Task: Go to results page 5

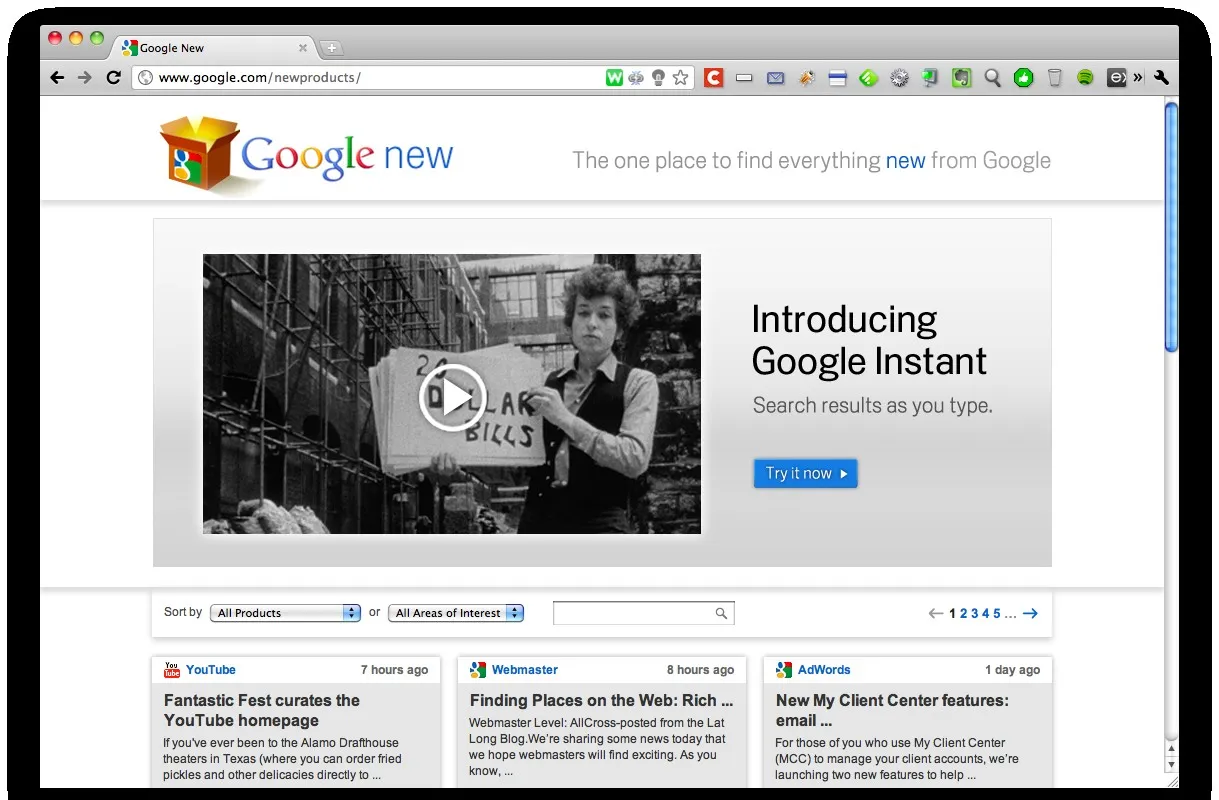Action: [997, 614]
